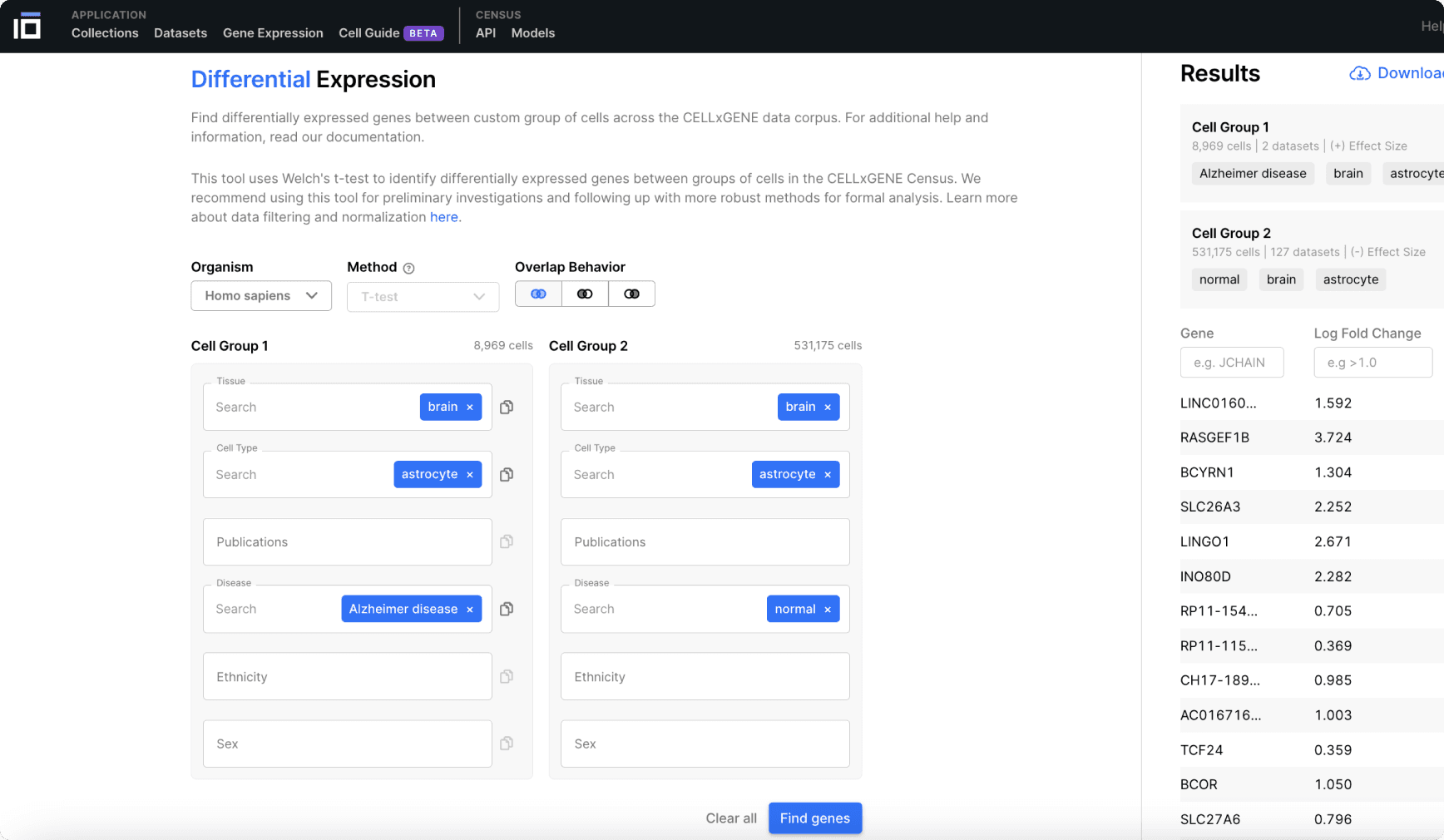Image resolution: width=1444 pixels, height=840 pixels.
Task: Click the copy icon beside the Publications field
Action: click(507, 541)
